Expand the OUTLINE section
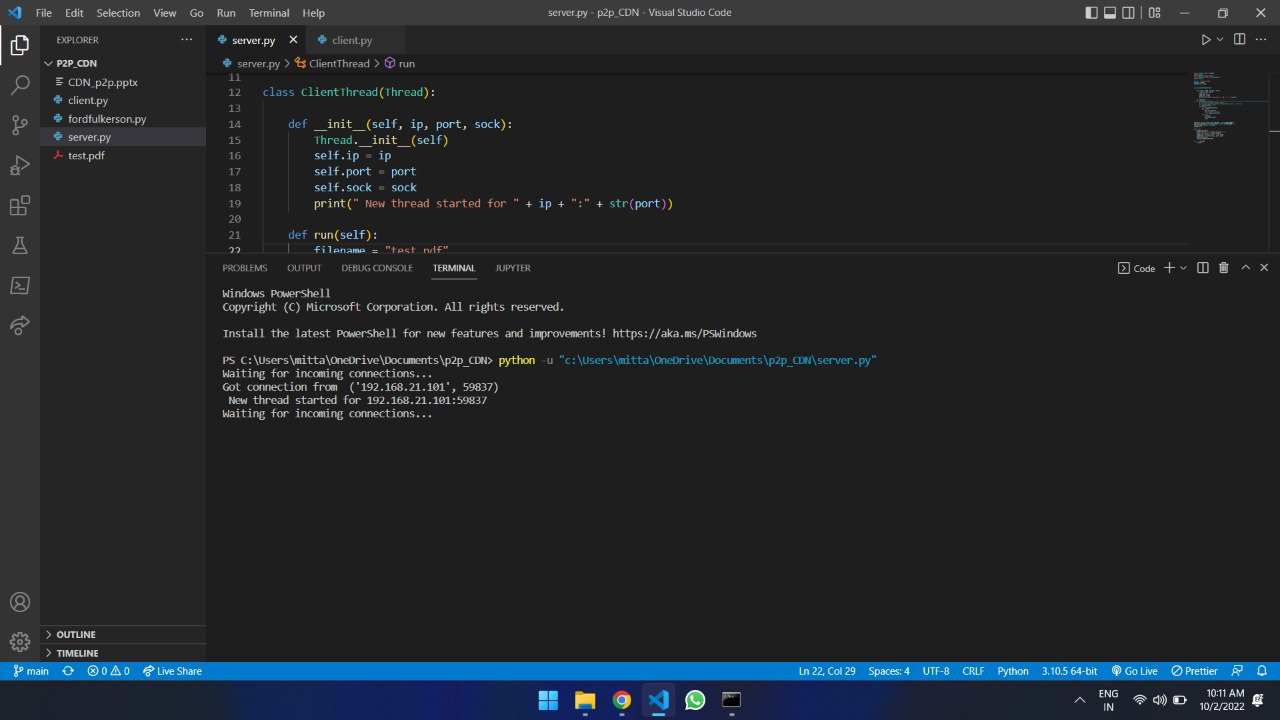Screen dimensions: 1280x720 pos(124,634)
